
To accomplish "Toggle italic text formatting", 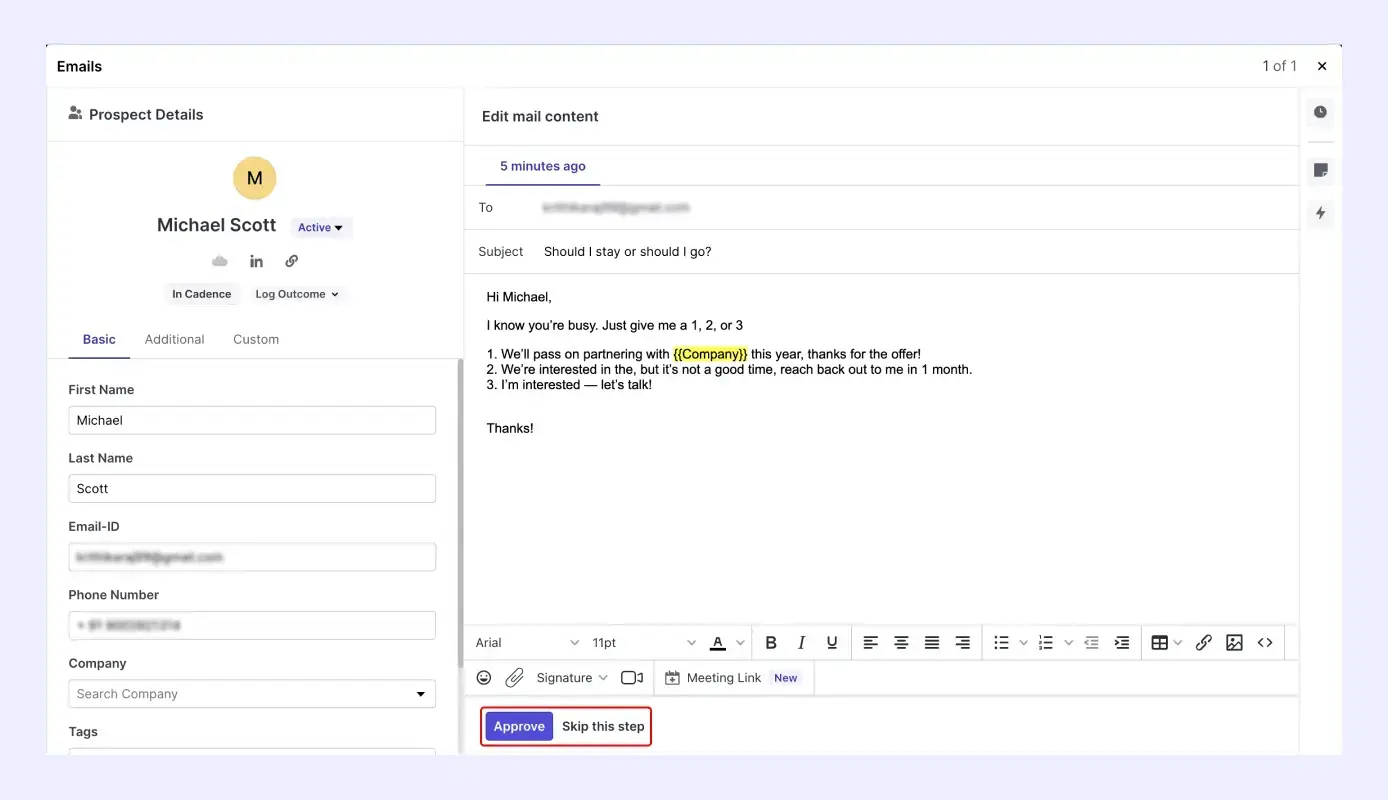I will [801, 643].
